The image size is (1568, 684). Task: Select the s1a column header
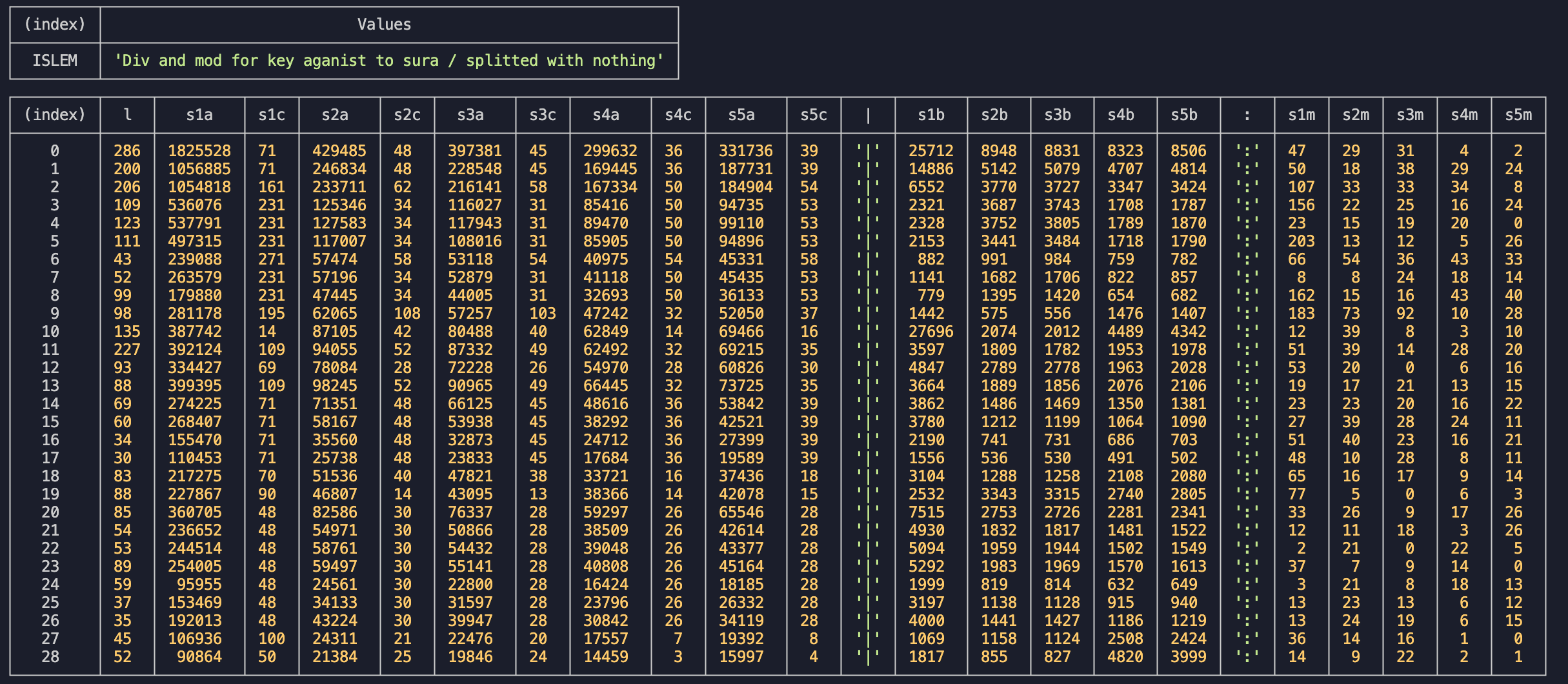pos(200,115)
